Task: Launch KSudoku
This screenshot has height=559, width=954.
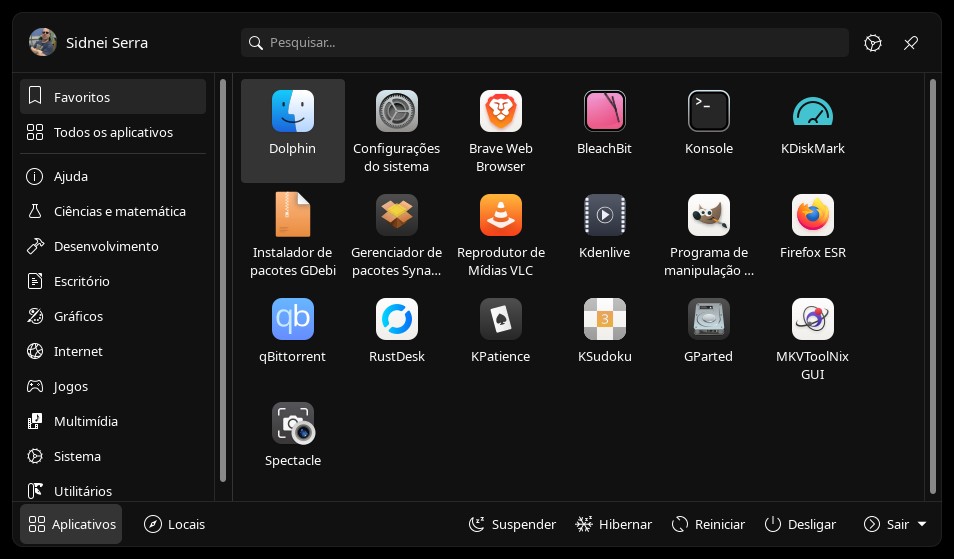Action: 605,339
